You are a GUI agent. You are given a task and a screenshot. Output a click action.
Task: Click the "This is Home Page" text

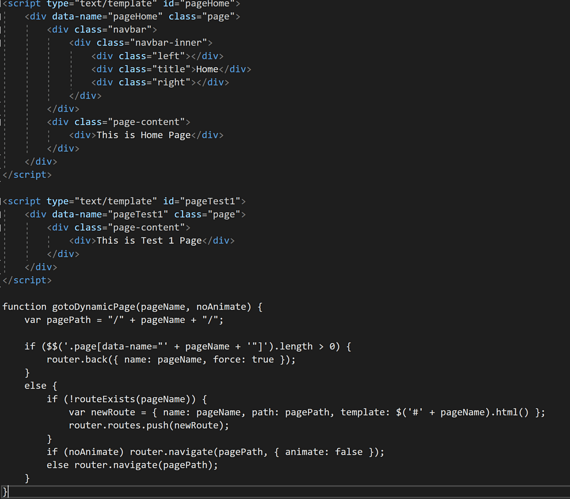144,135
